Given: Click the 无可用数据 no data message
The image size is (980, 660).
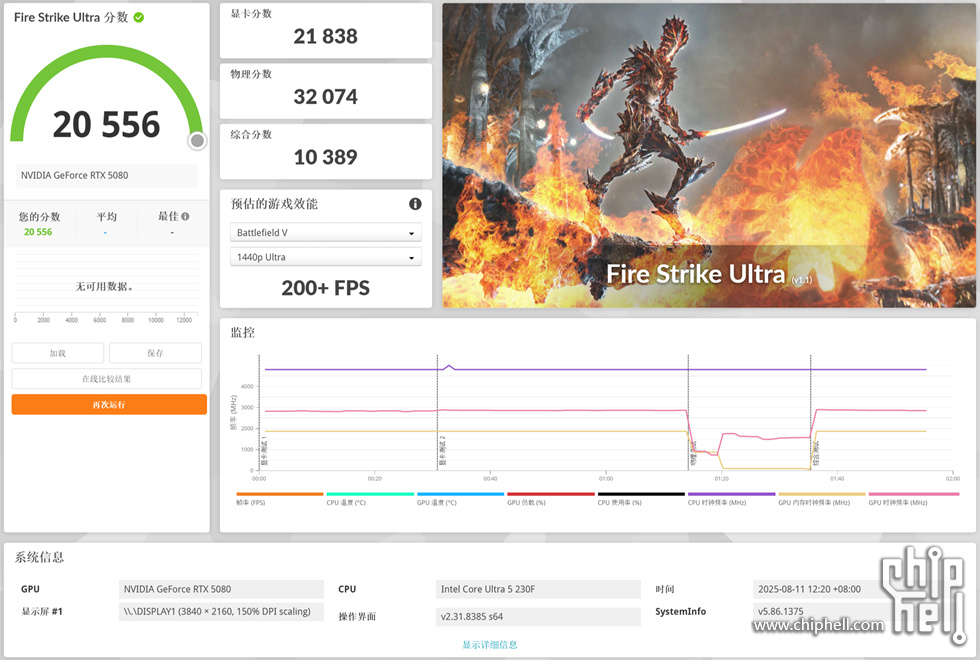Looking at the screenshot, I should pos(104,286).
